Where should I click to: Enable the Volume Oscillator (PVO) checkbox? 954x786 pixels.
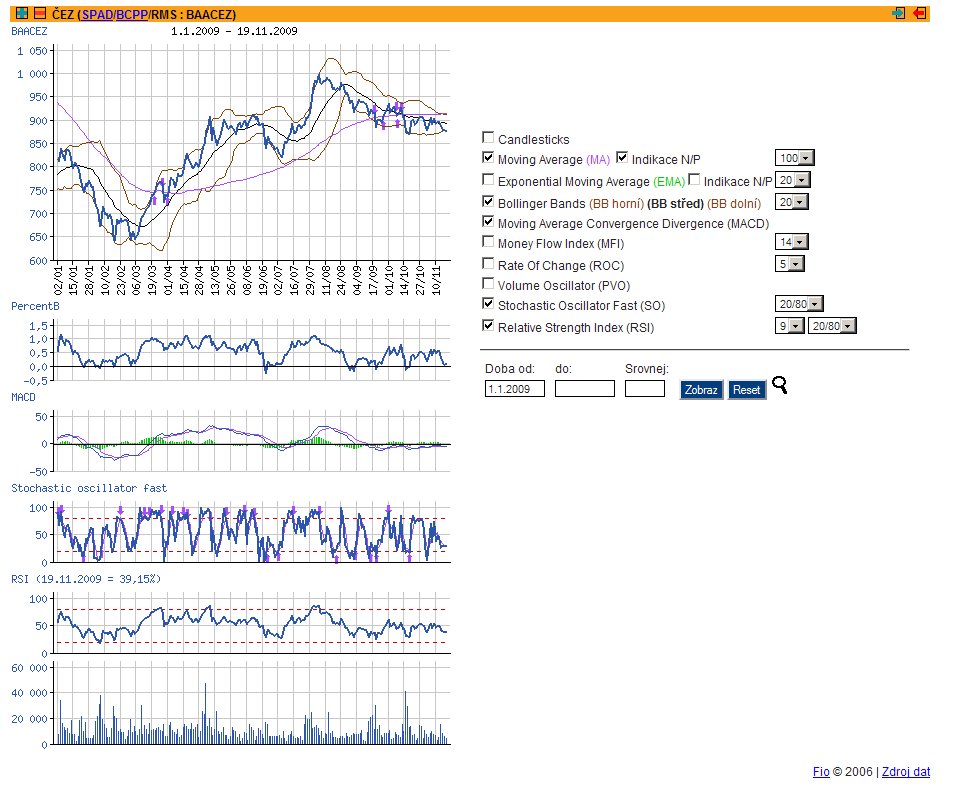click(x=488, y=285)
